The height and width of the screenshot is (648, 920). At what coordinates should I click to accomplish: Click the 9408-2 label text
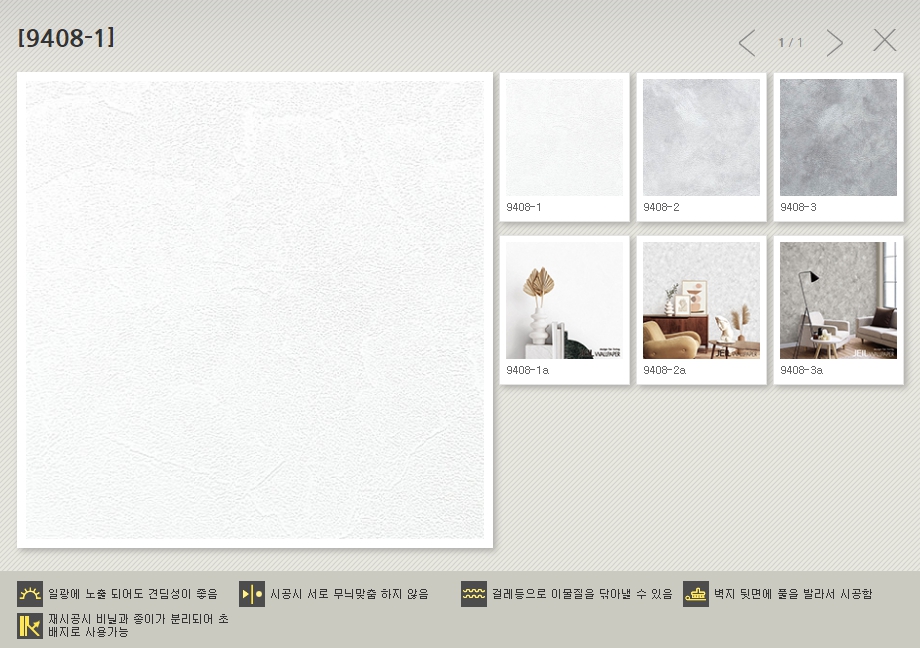coord(661,208)
